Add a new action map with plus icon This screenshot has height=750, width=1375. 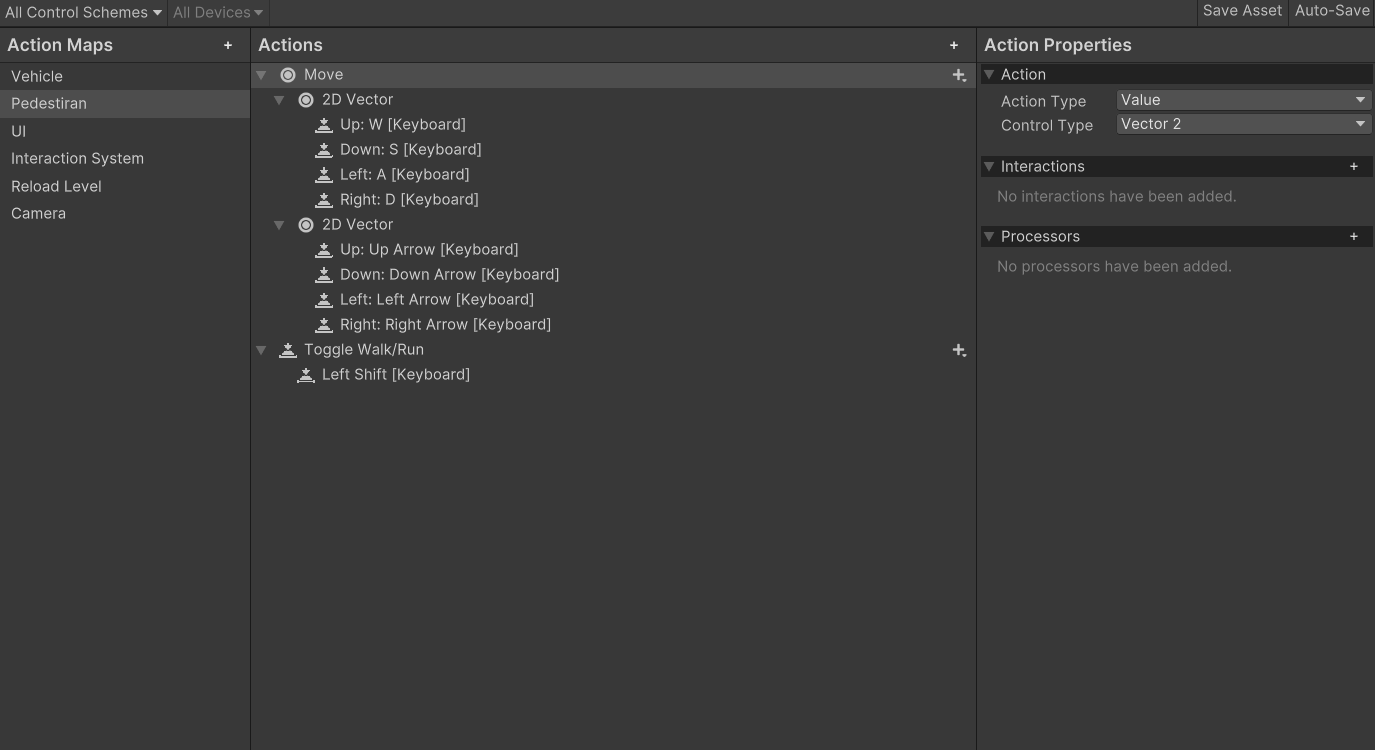point(228,45)
